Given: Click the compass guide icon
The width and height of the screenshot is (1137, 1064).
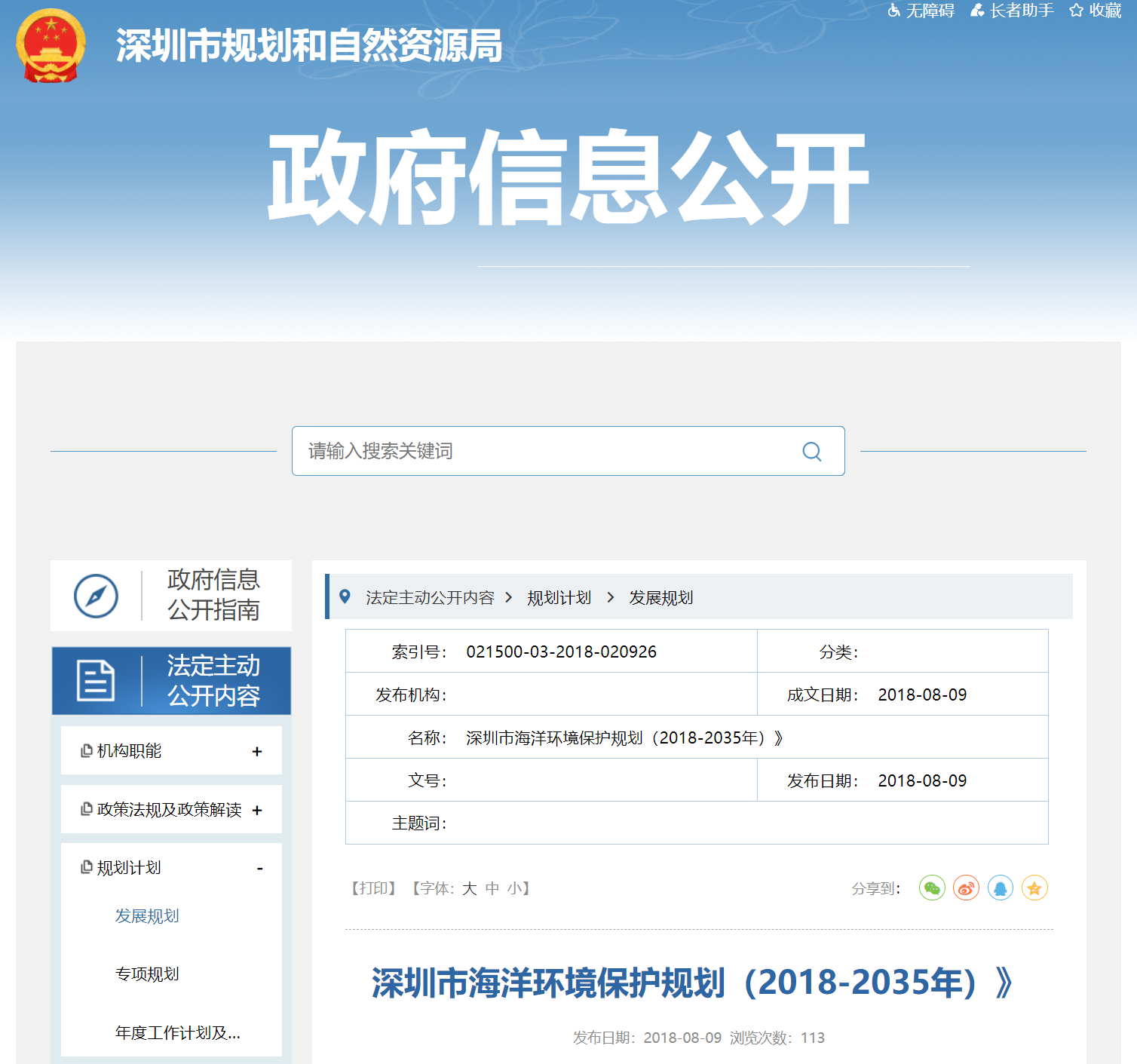Looking at the screenshot, I should pyautogui.click(x=96, y=596).
